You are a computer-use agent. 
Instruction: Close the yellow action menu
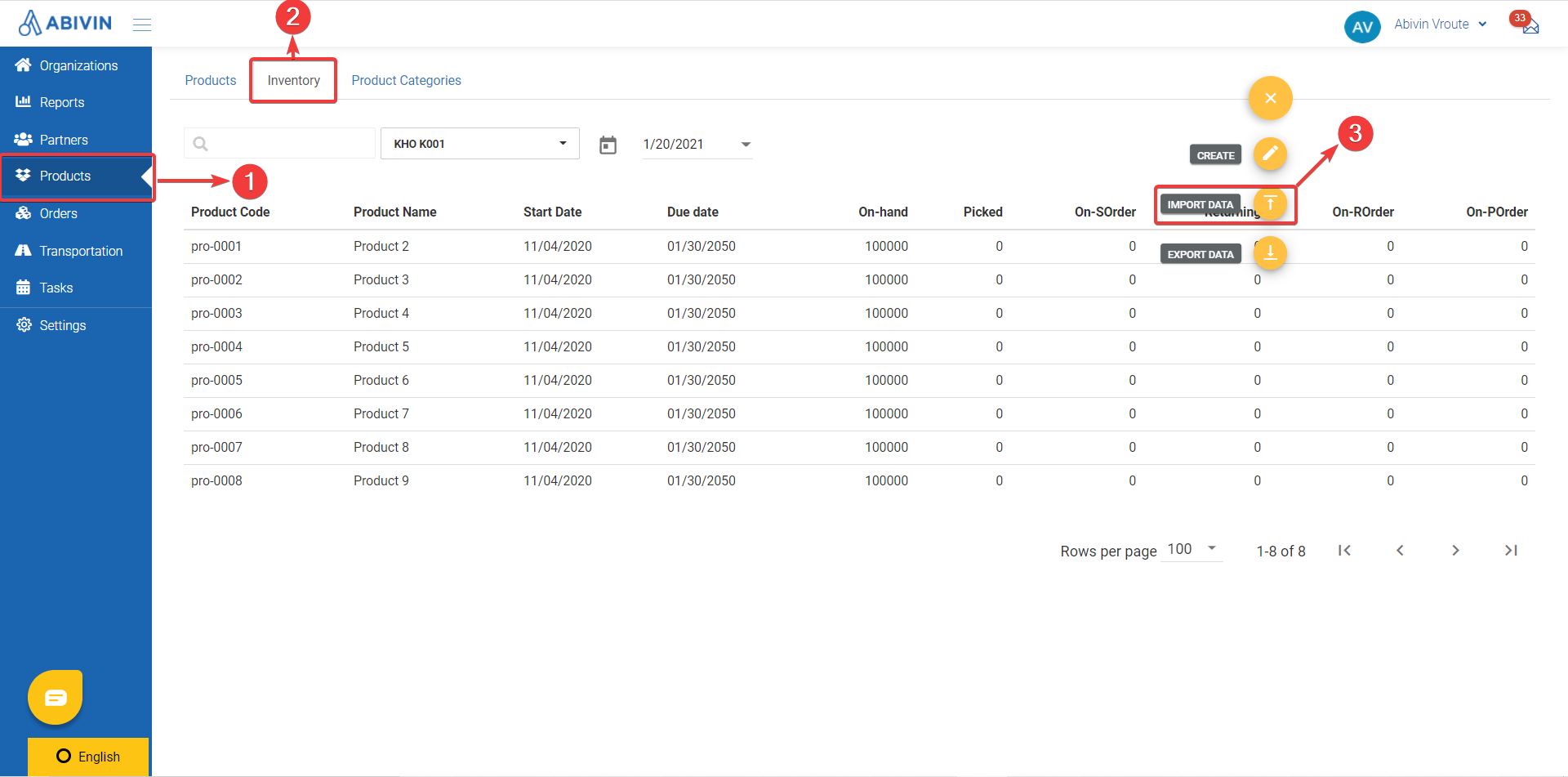[1270, 98]
